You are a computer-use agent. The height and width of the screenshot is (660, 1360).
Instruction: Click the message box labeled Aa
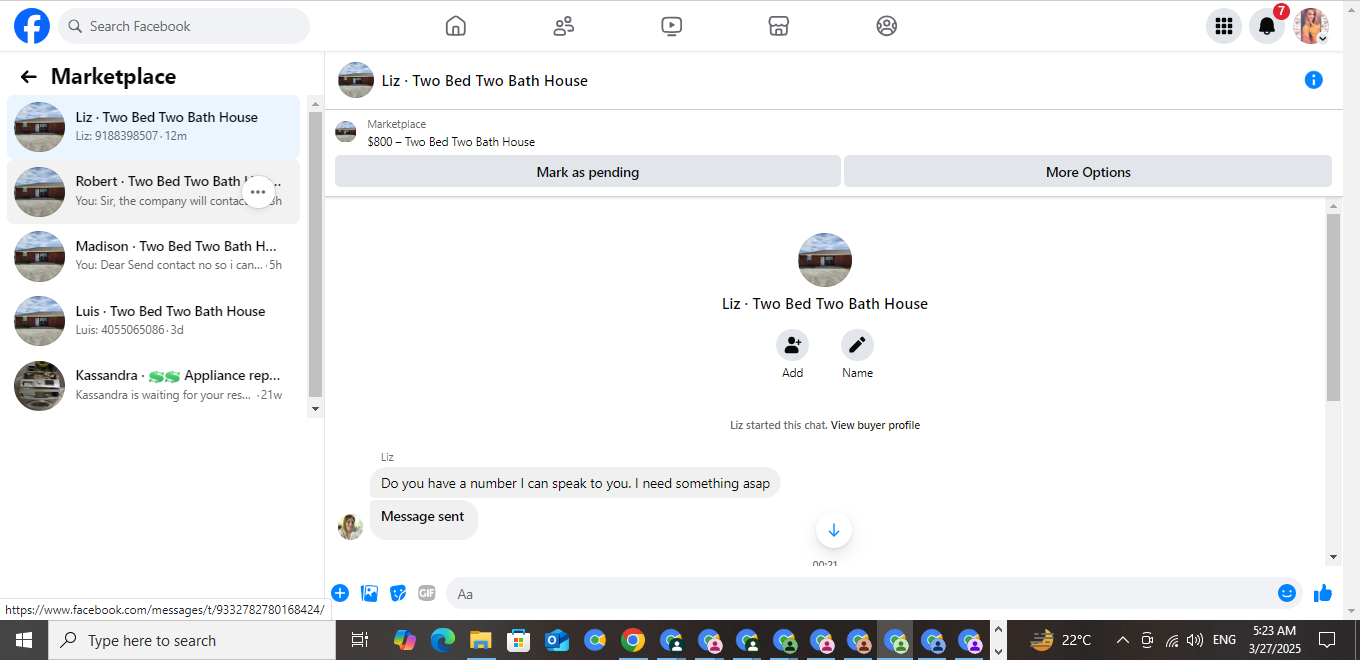tap(873, 593)
